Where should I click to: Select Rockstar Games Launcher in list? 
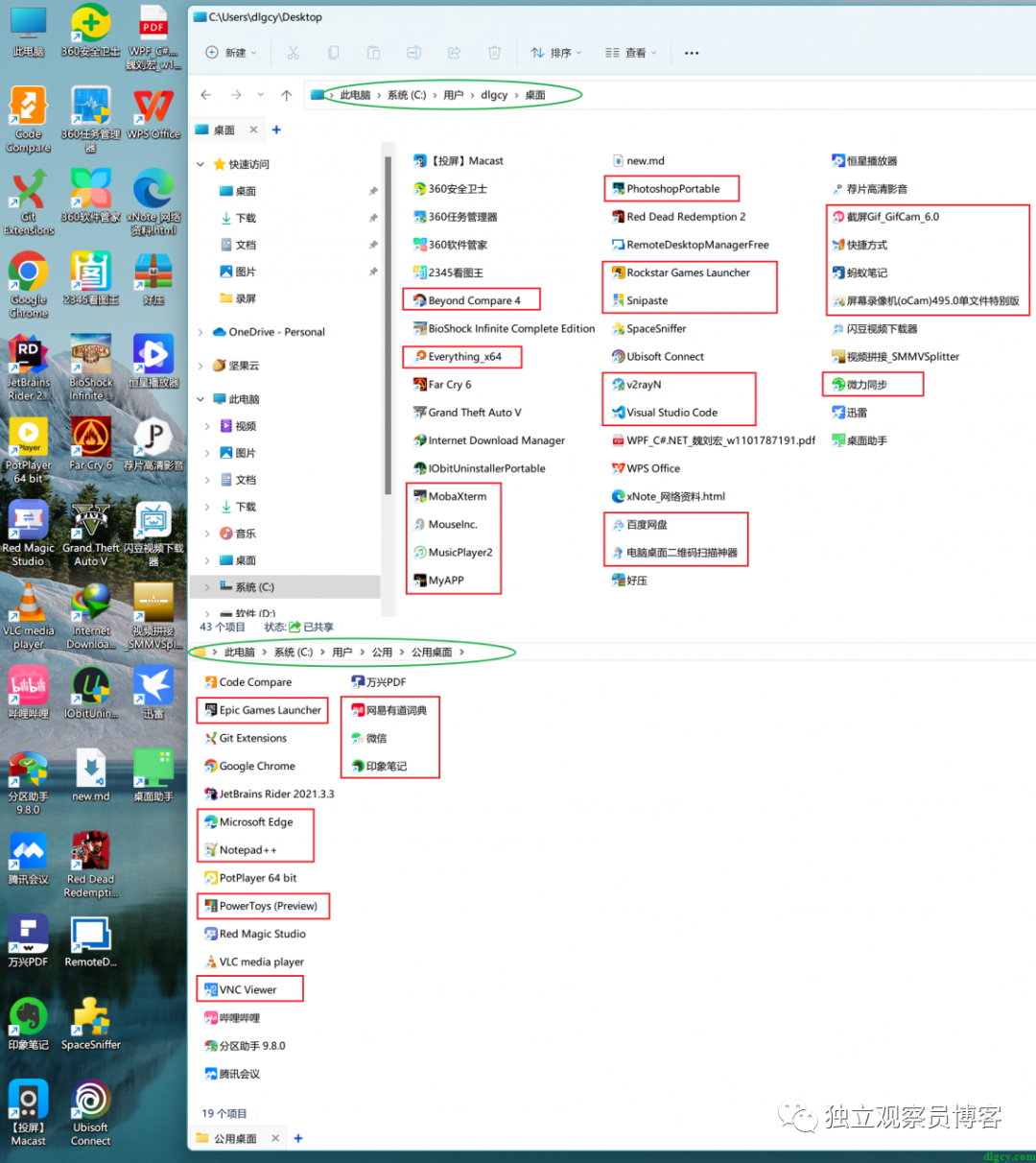coord(680,273)
